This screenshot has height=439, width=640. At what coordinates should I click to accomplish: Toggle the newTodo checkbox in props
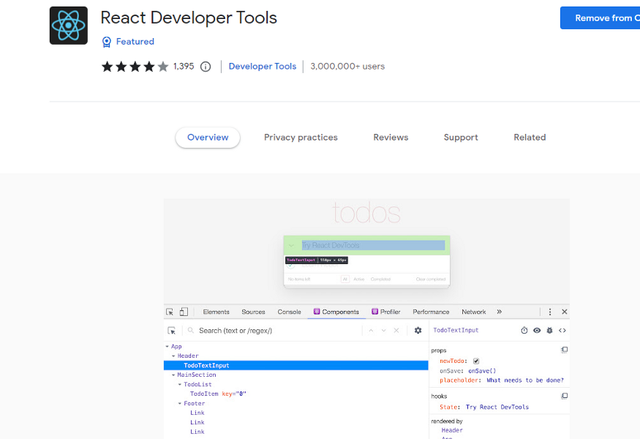(x=476, y=361)
